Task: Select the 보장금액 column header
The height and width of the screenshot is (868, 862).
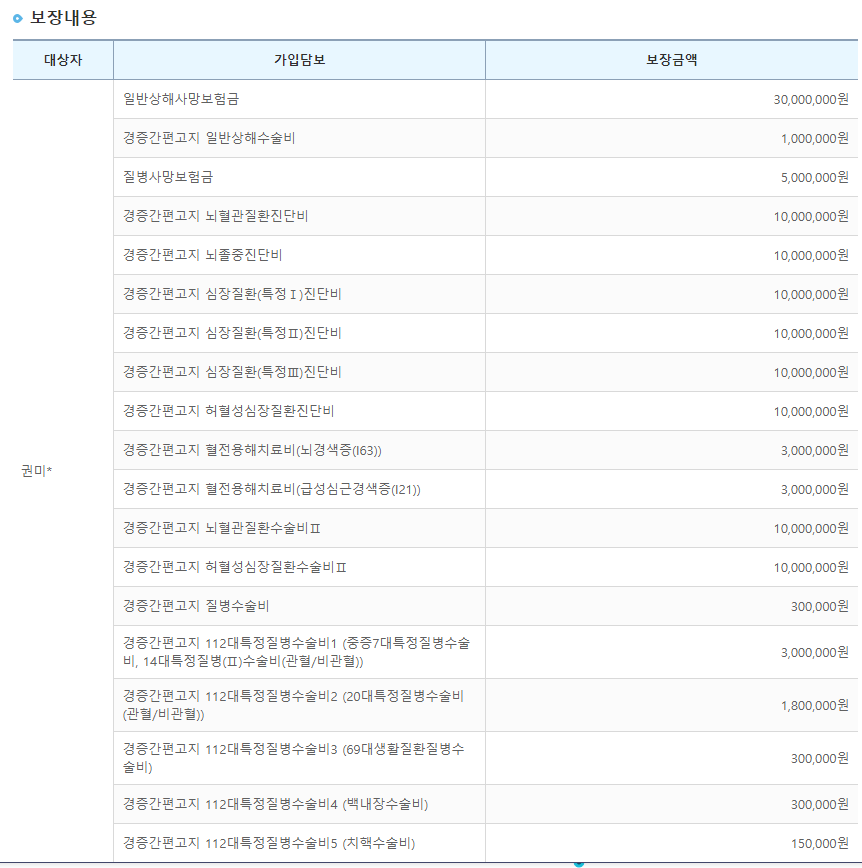Action: point(671,60)
